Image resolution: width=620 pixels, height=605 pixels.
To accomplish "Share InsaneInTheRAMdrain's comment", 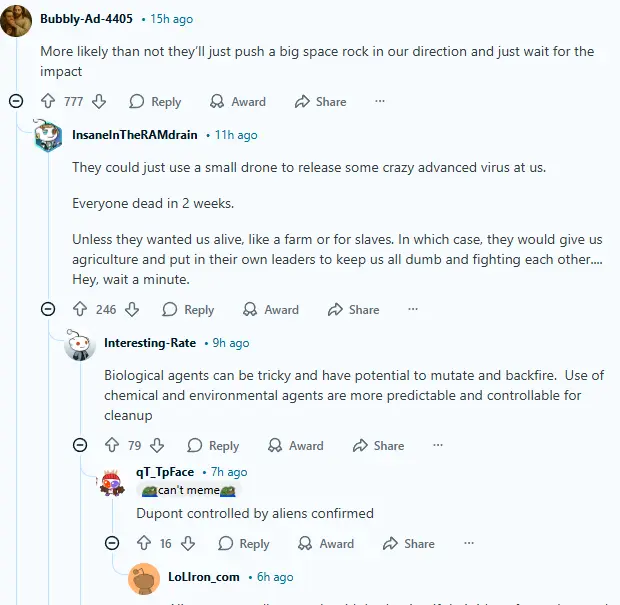I will point(351,310).
